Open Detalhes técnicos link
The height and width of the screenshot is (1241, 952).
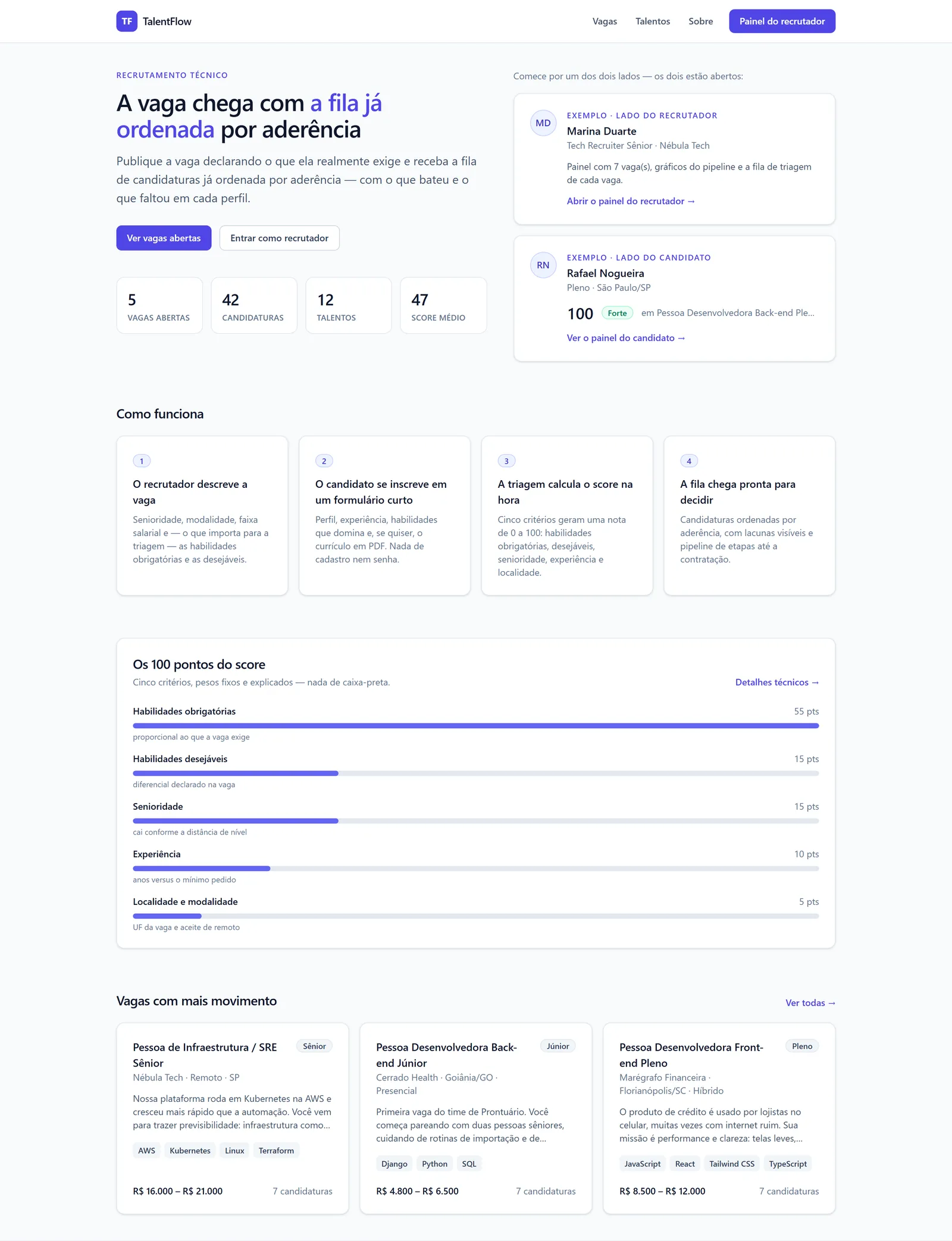(x=777, y=682)
